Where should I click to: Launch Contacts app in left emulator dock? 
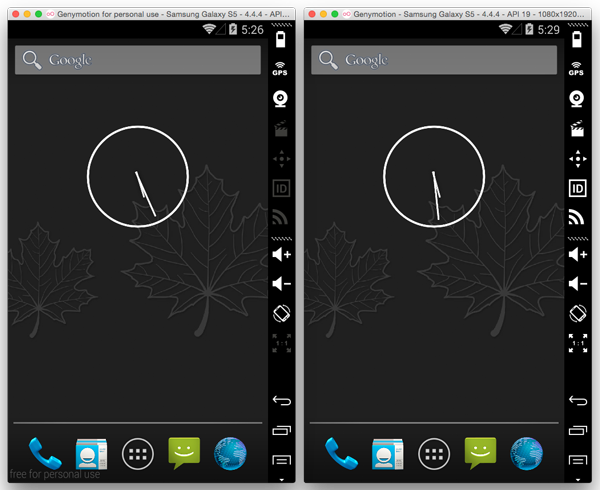pyautogui.click(x=91, y=454)
